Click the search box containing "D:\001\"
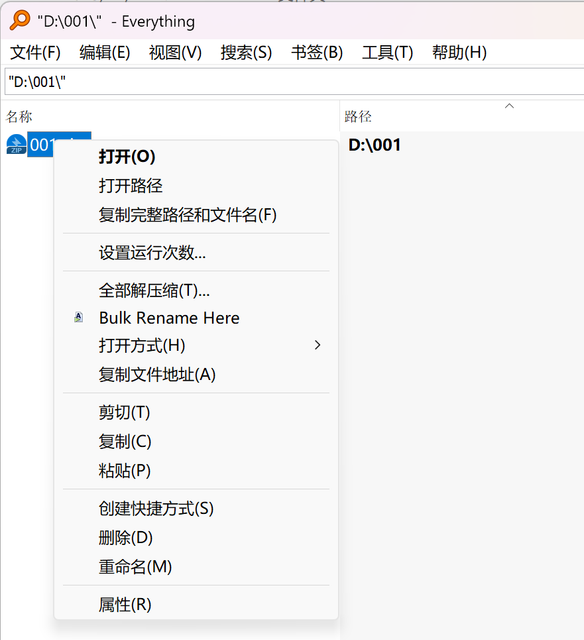 [x=294, y=82]
